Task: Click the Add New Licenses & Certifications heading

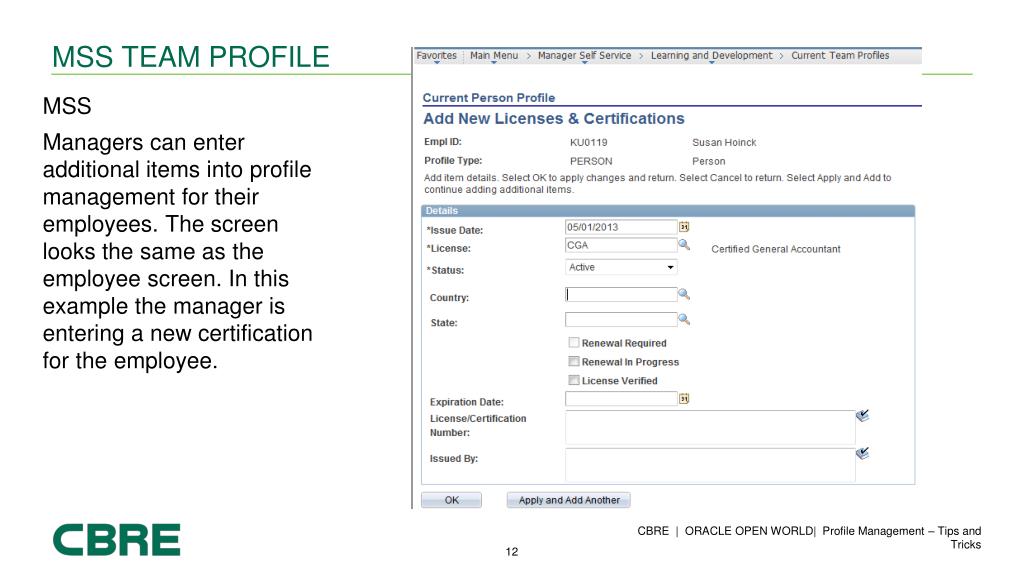Action: (x=554, y=119)
